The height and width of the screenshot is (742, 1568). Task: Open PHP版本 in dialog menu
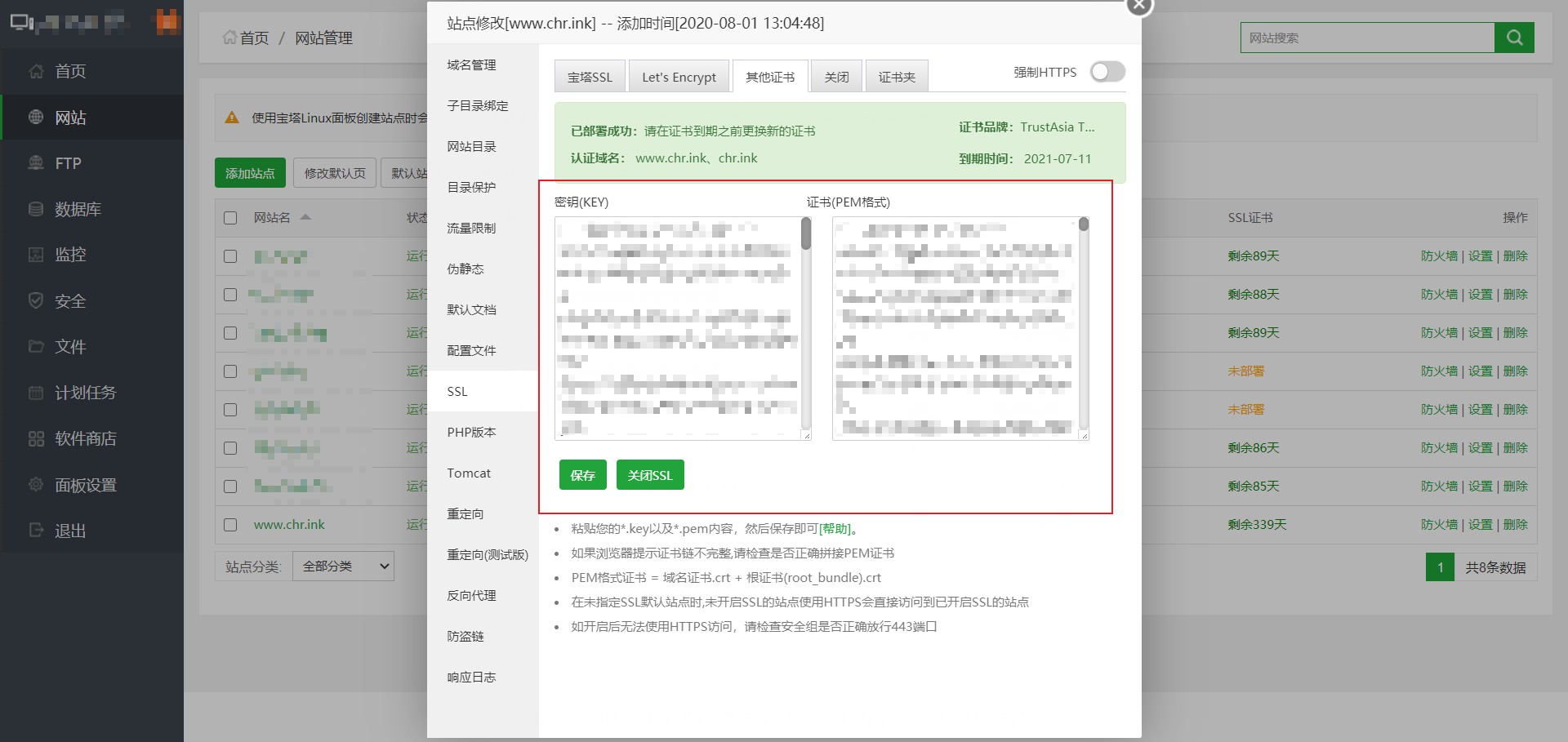483,432
